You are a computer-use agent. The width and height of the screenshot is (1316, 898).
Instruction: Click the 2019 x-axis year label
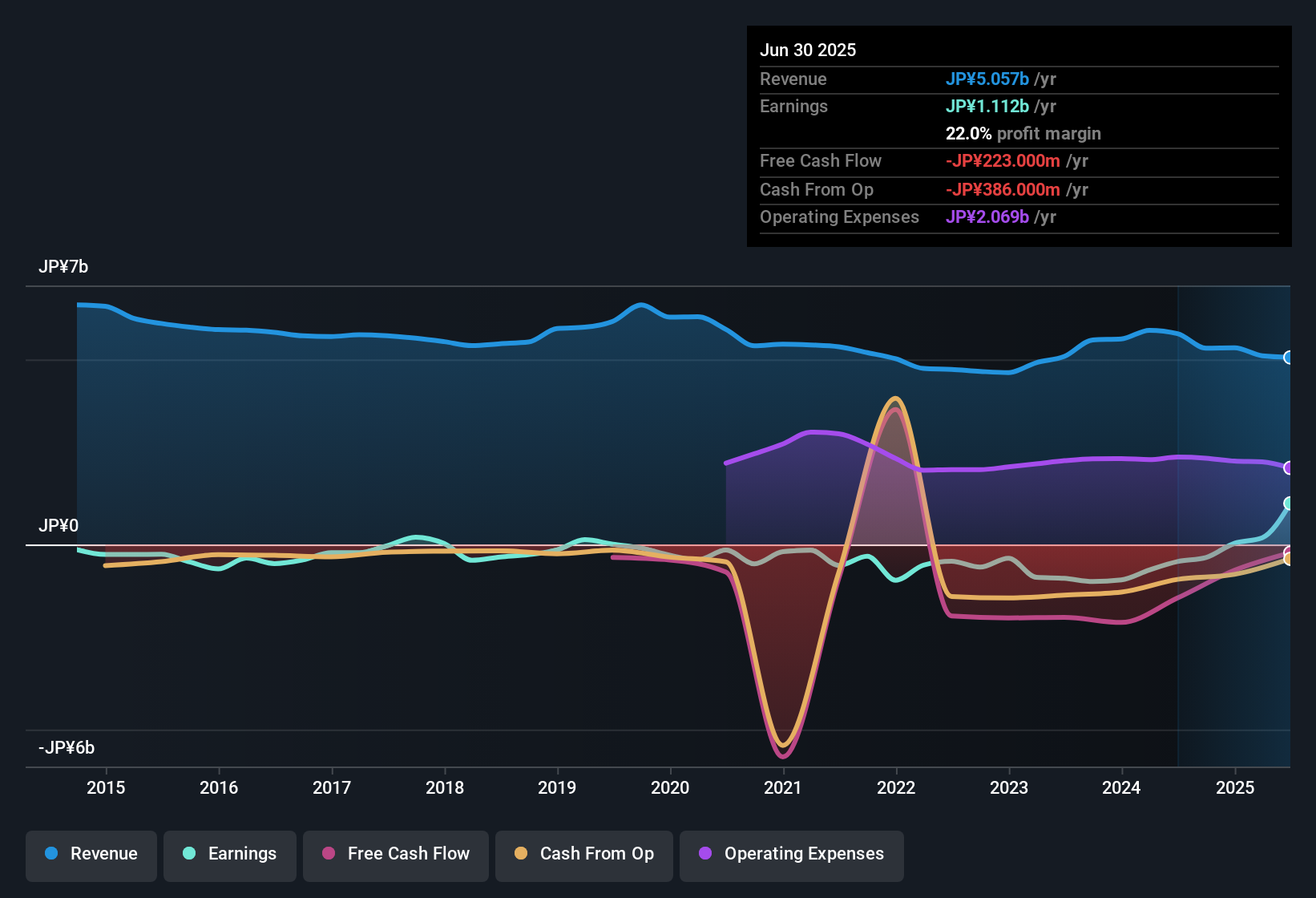tap(557, 788)
